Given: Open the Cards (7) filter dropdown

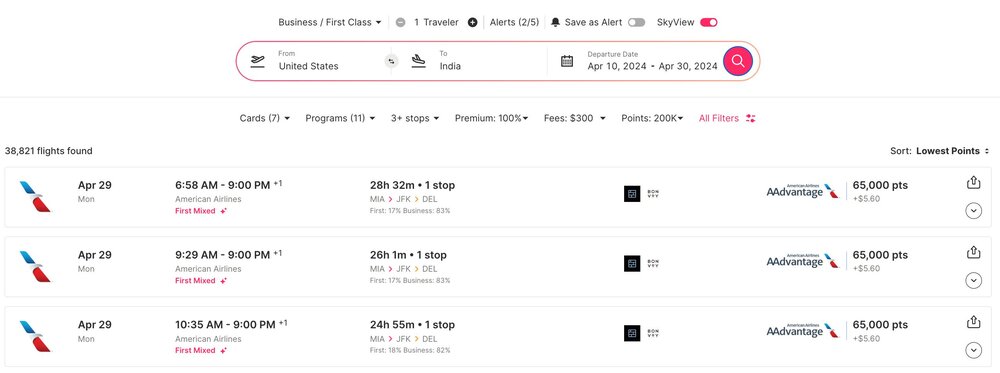Looking at the screenshot, I should point(265,118).
